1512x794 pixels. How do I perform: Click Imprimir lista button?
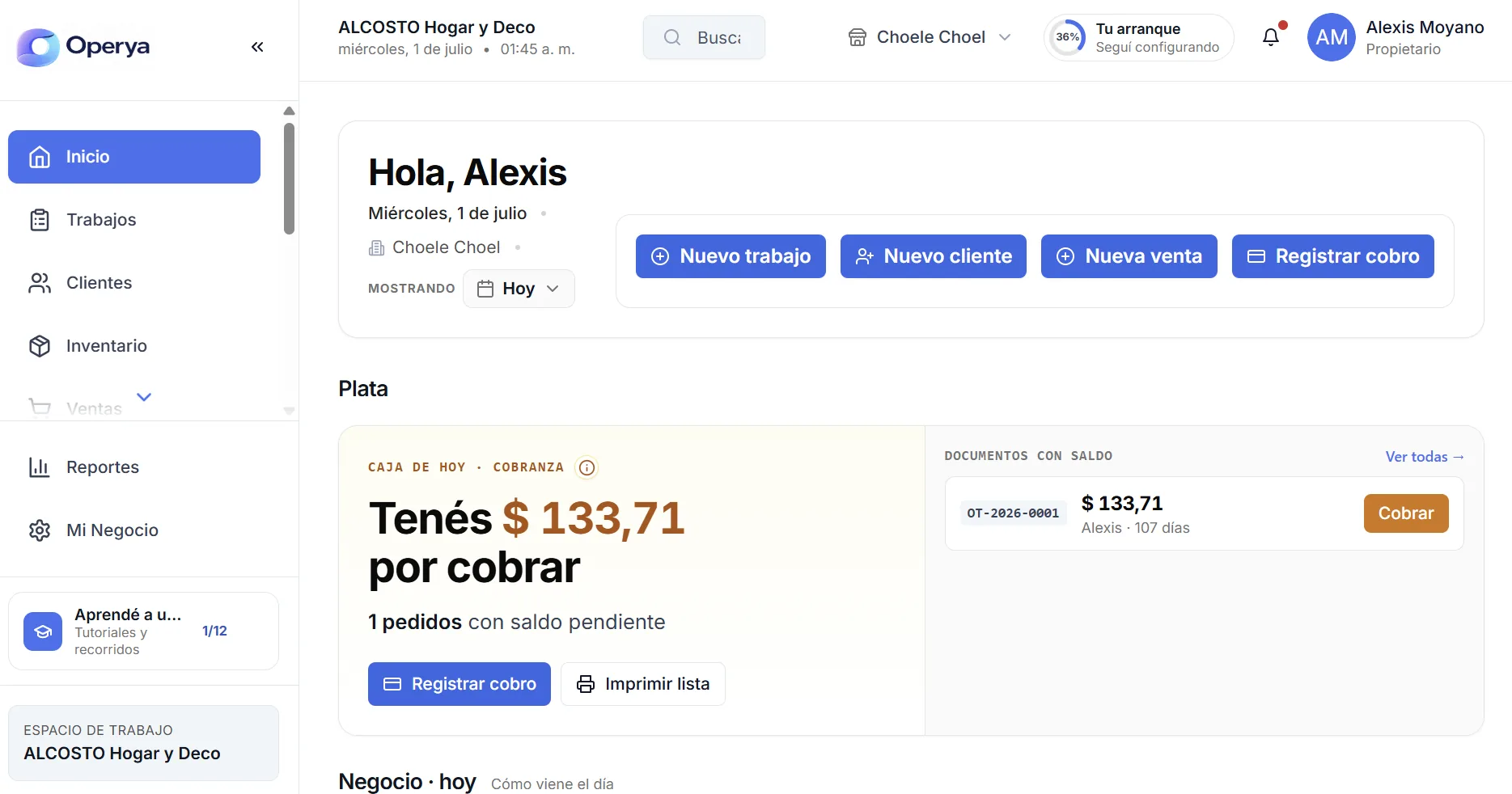[643, 684]
